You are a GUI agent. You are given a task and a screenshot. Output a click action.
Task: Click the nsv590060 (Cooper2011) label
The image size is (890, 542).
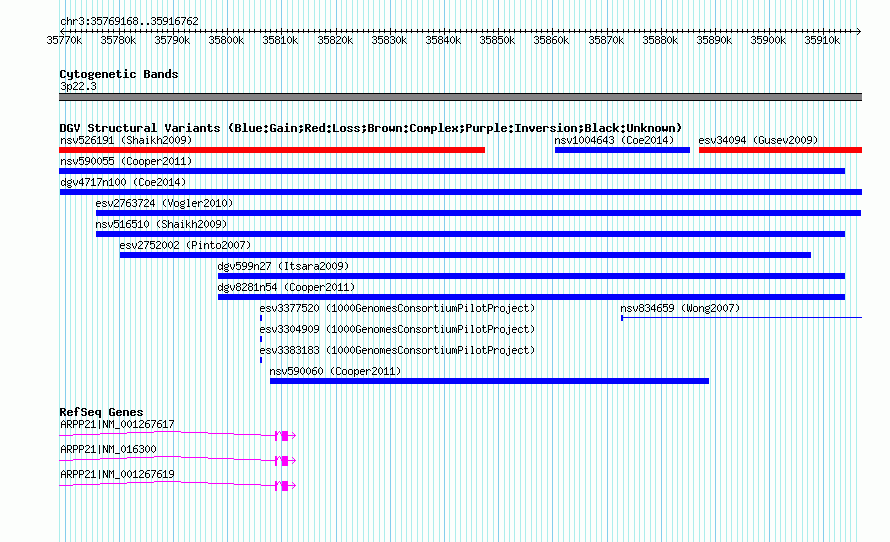[x=335, y=371]
